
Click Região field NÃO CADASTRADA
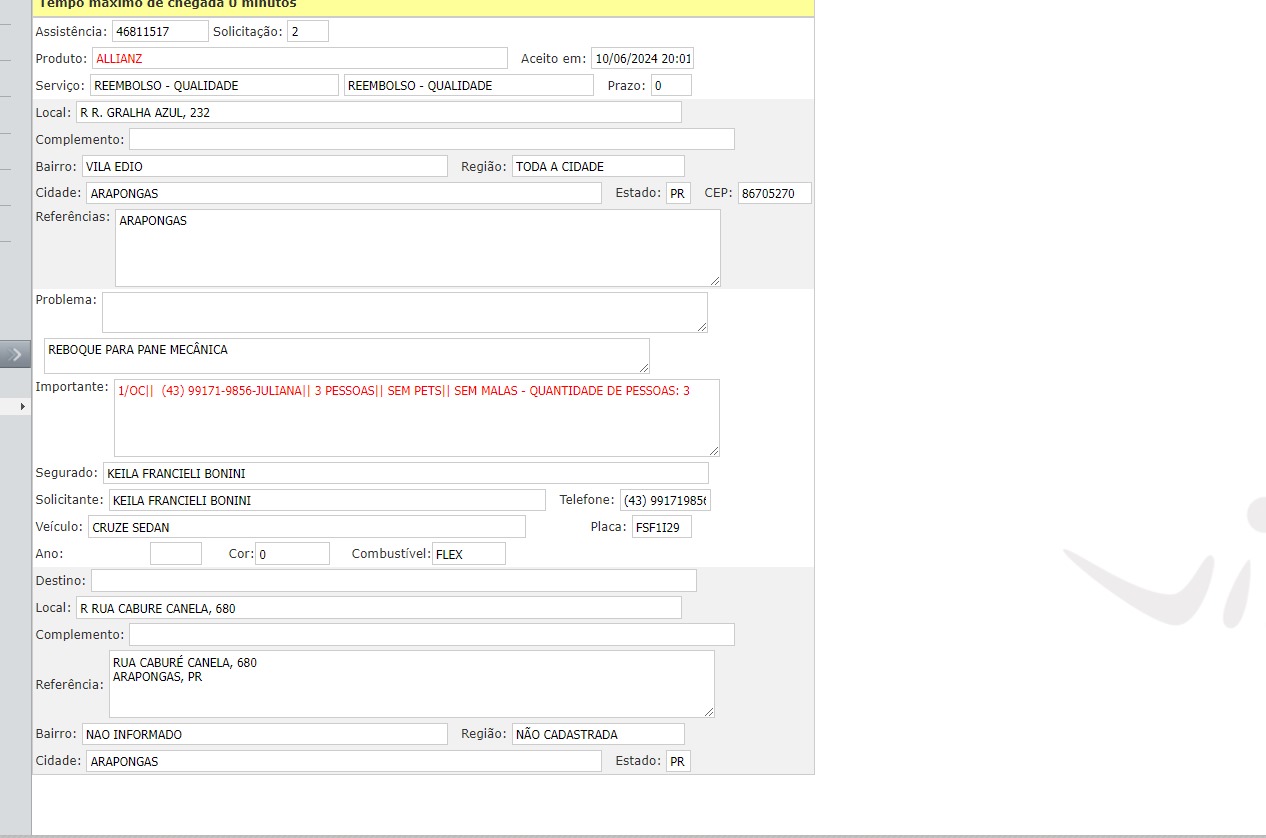tap(598, 734)
